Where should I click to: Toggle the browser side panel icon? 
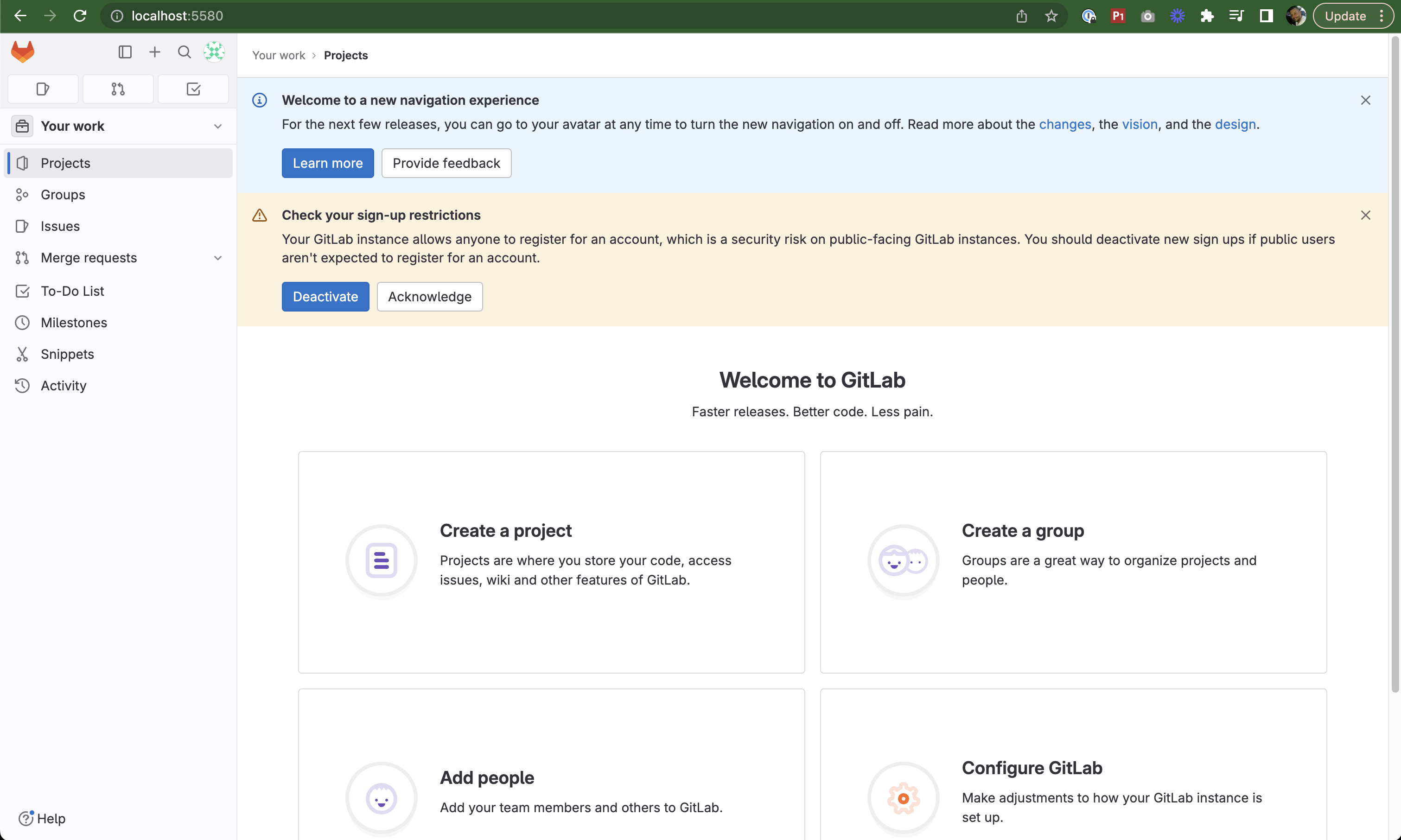[1266, 16]
